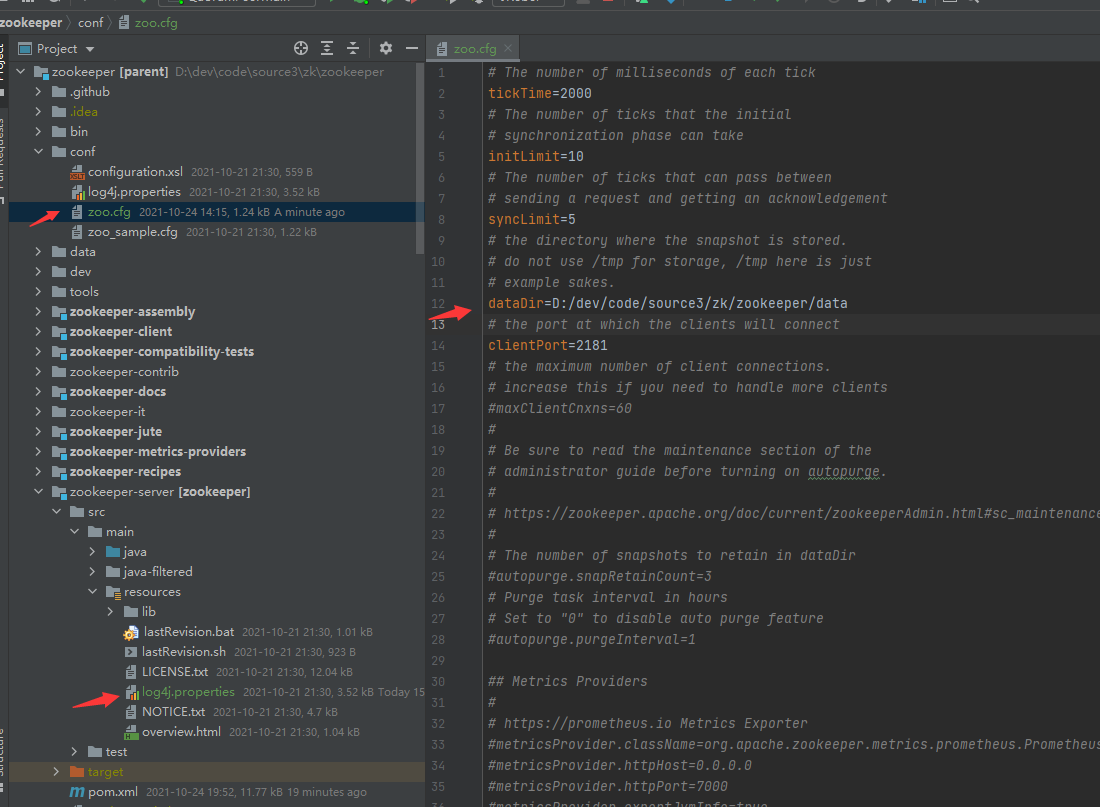Viewport: 1100px width, 807px height.
Task: Click the #metricsProvider.httpPort=7000 line
Action: (608, 787)
